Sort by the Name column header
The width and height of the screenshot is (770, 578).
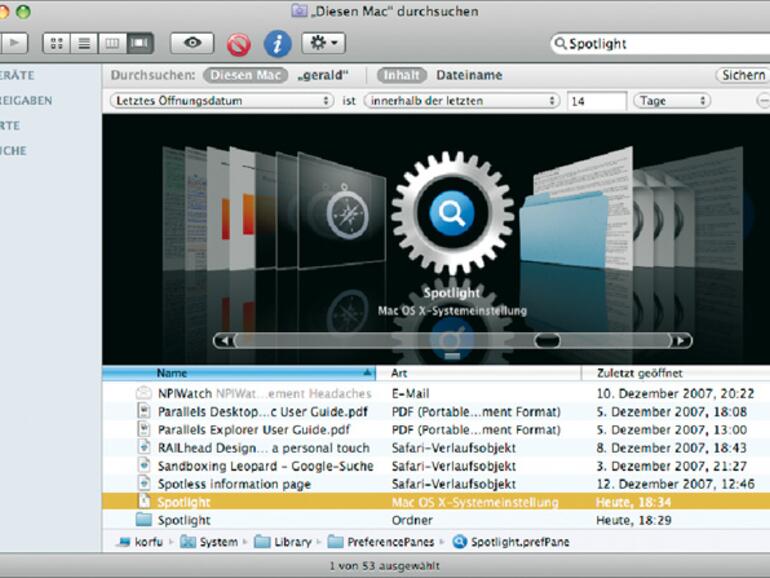click(239, 373)
